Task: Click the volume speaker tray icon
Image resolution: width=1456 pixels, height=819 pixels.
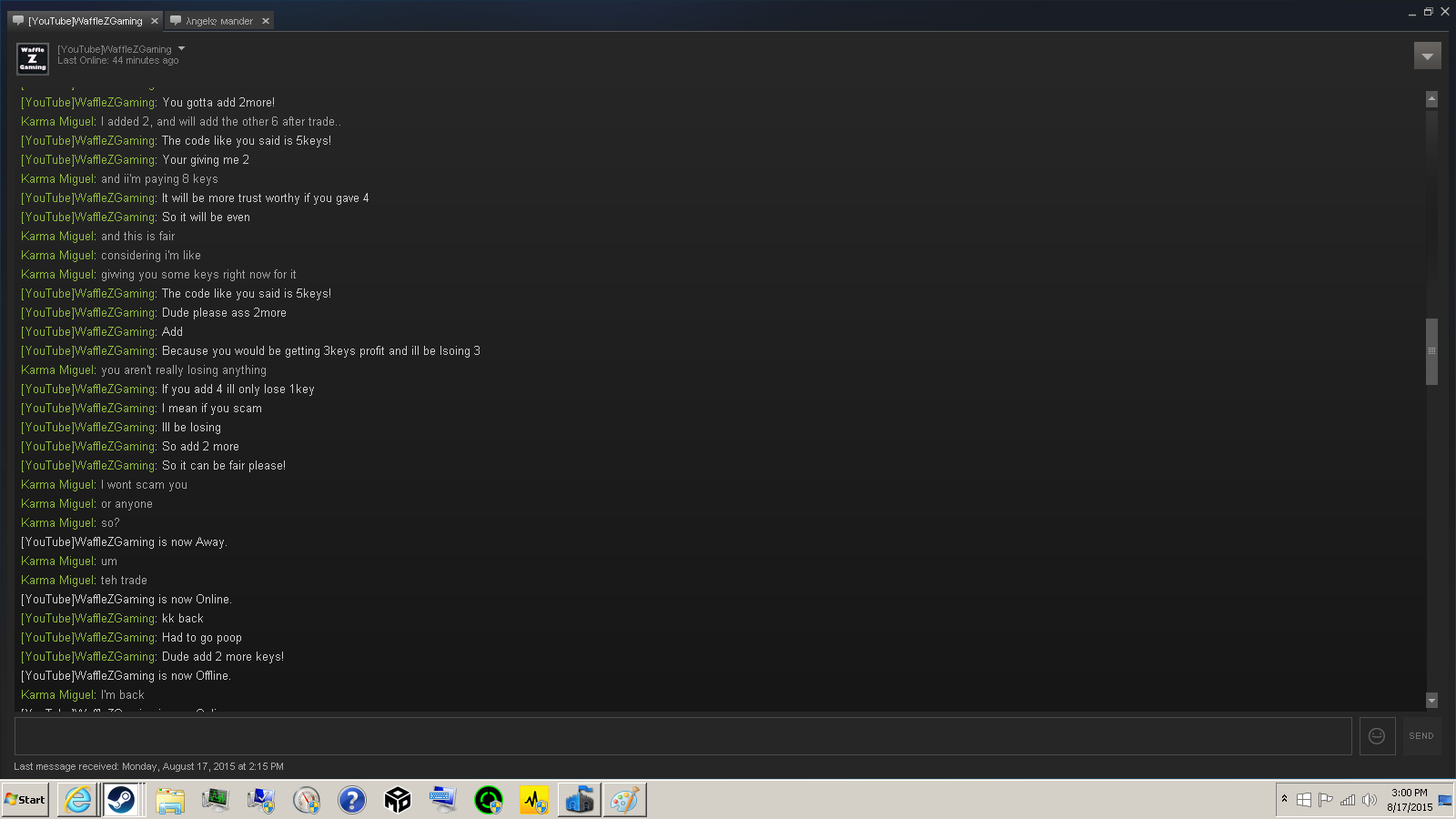Action: click(1369, 800)
